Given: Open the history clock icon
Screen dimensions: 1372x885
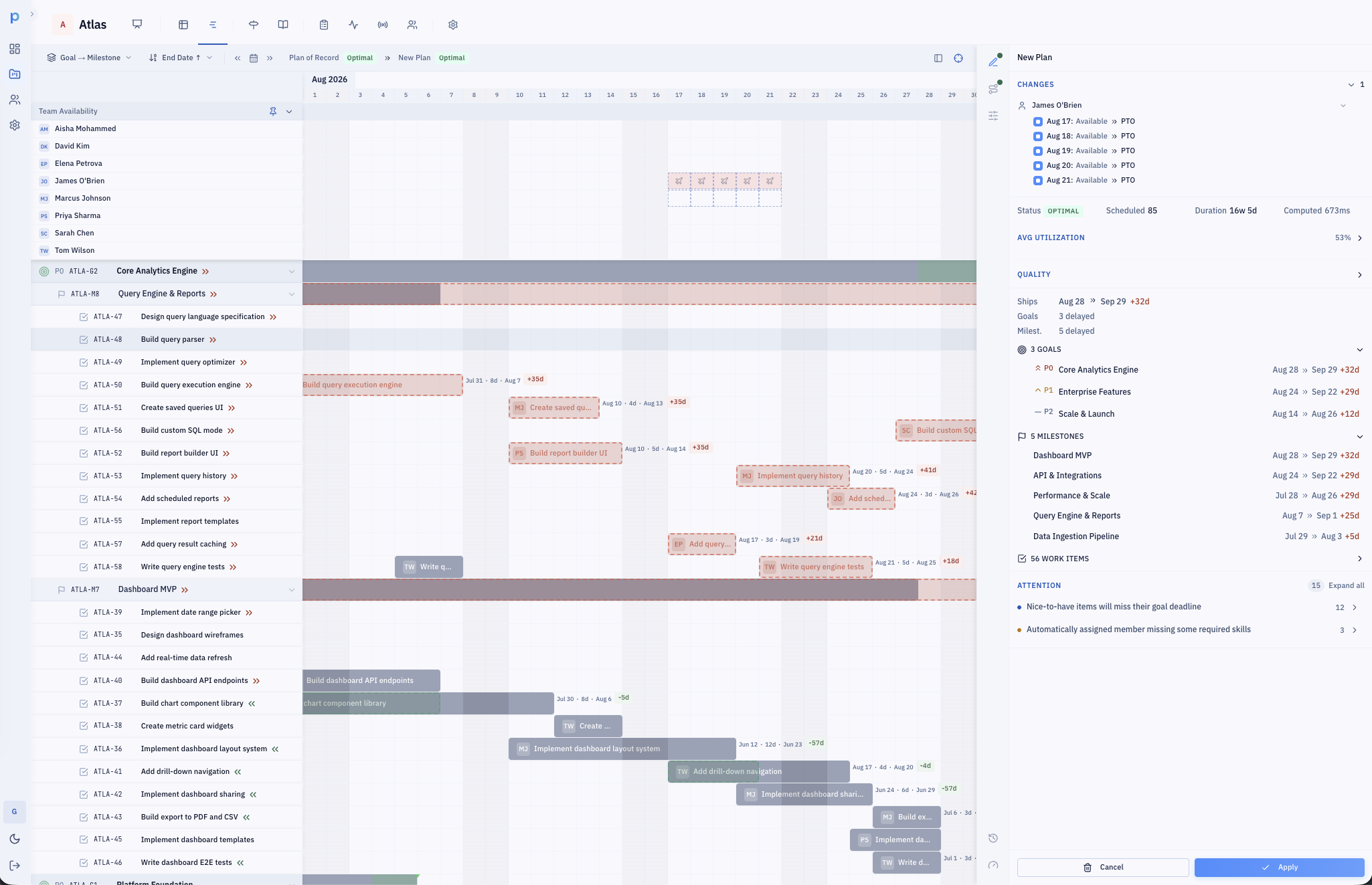Looking at the screenshot, I should point(993,838).
